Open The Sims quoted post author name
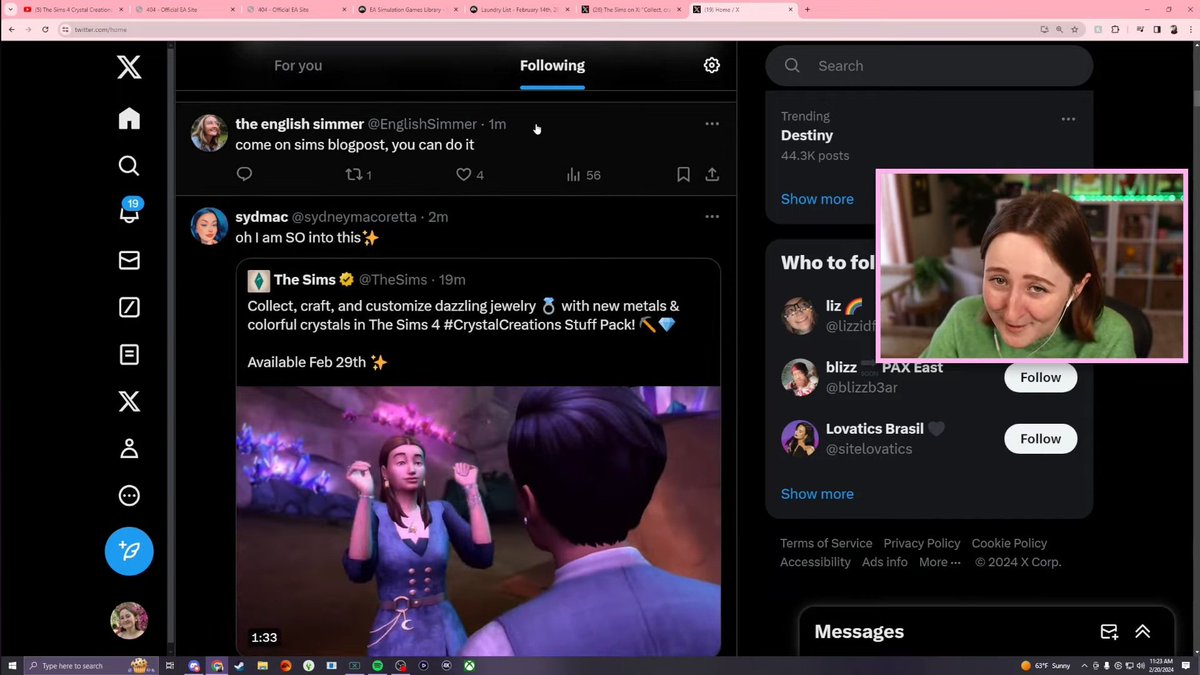Viewport: 1200px width, 675px height. (x=305, y=280)
